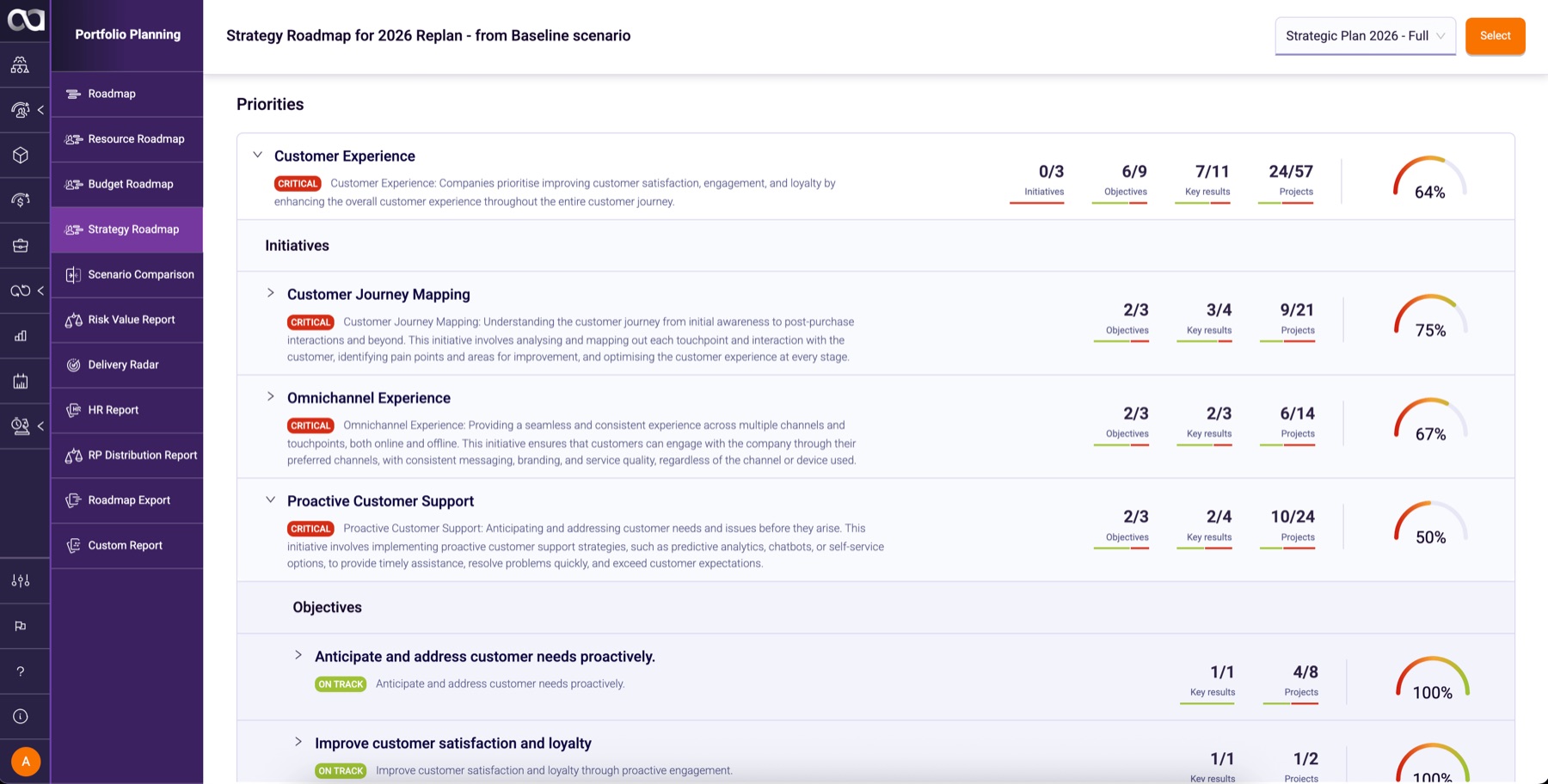Click the Proactive Customer Support 50% gauge
1548x784 pixels.
1430,524
